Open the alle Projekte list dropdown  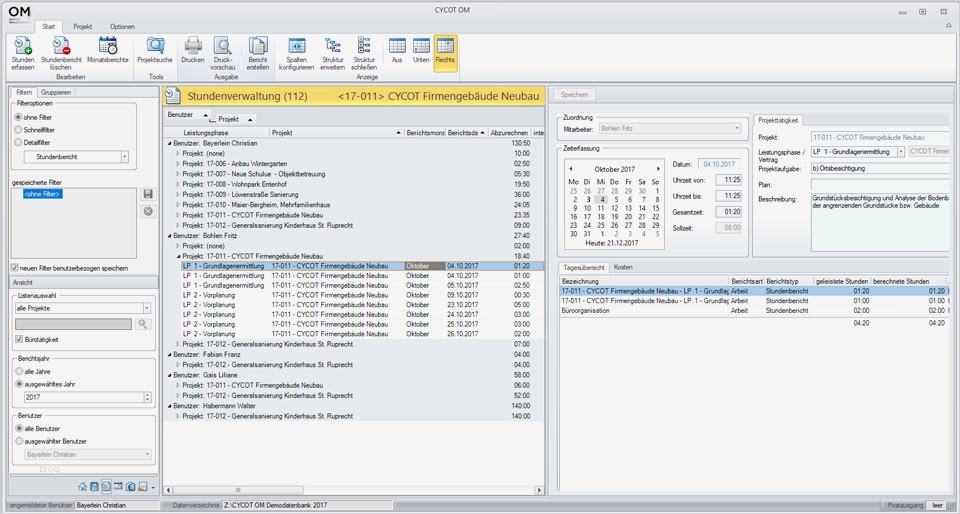click(146, 309)
